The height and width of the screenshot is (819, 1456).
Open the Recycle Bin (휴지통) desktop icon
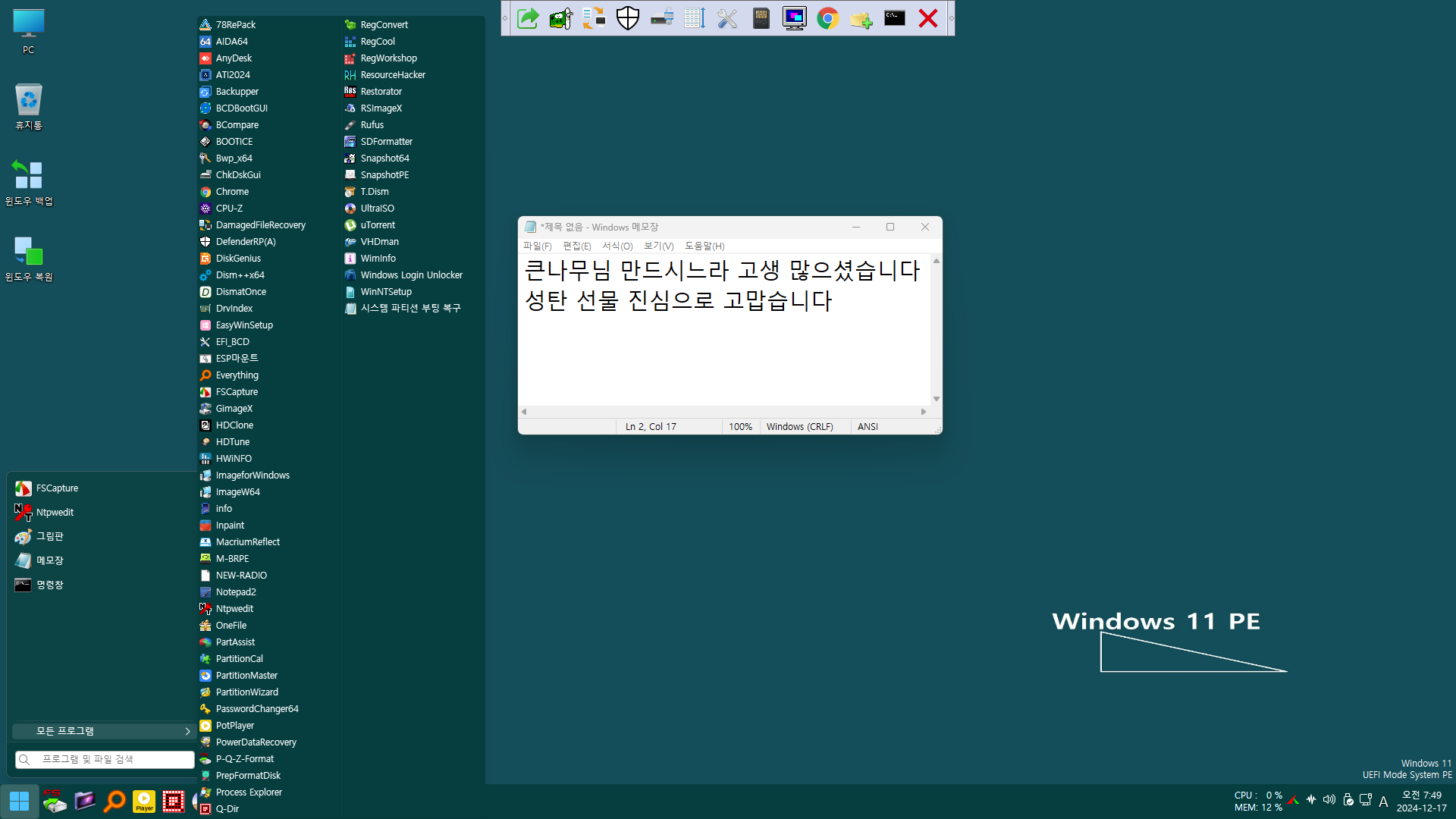(x=28, y=107)
